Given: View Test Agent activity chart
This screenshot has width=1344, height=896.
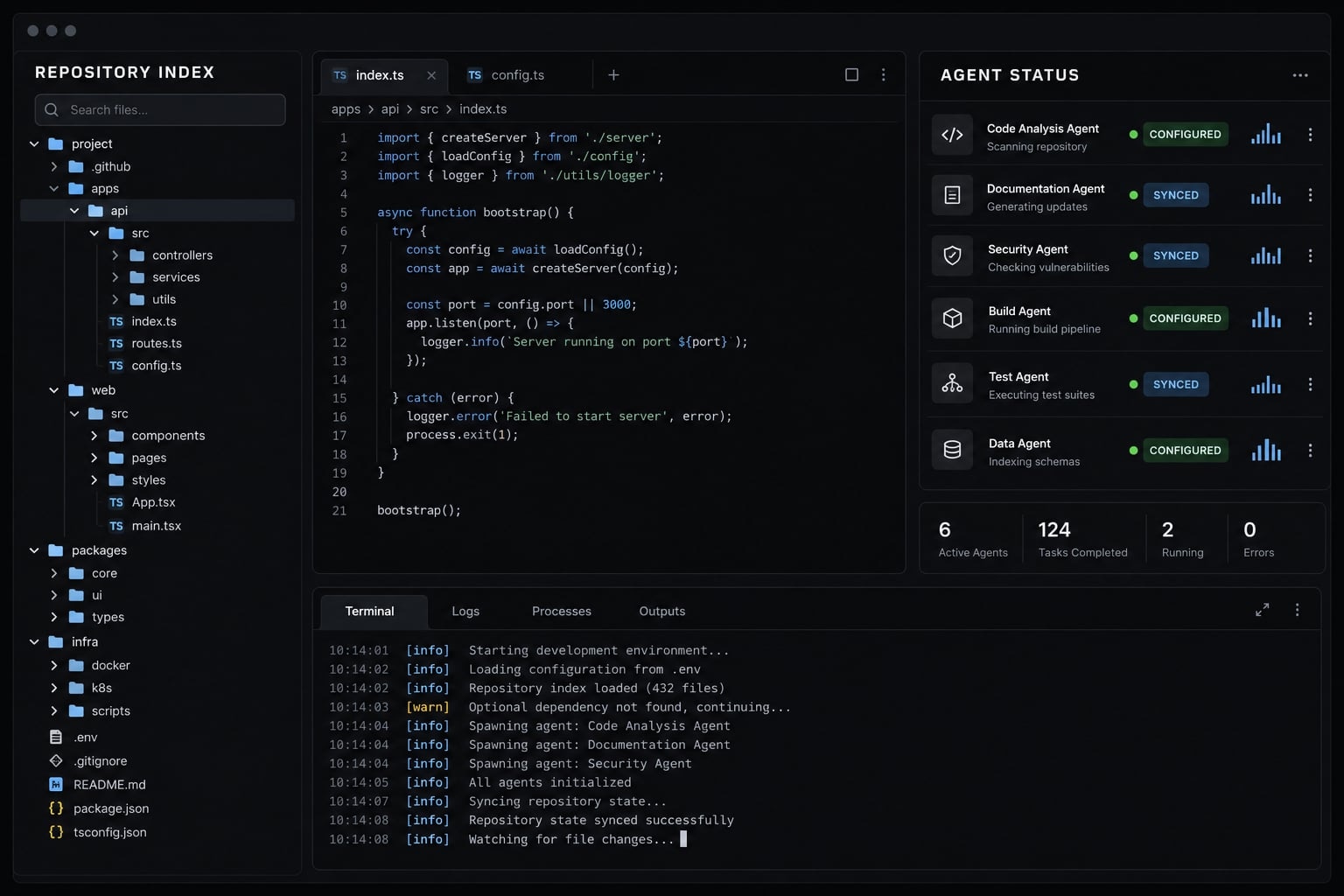Looking at the screenshot, I should [1266, 384].
